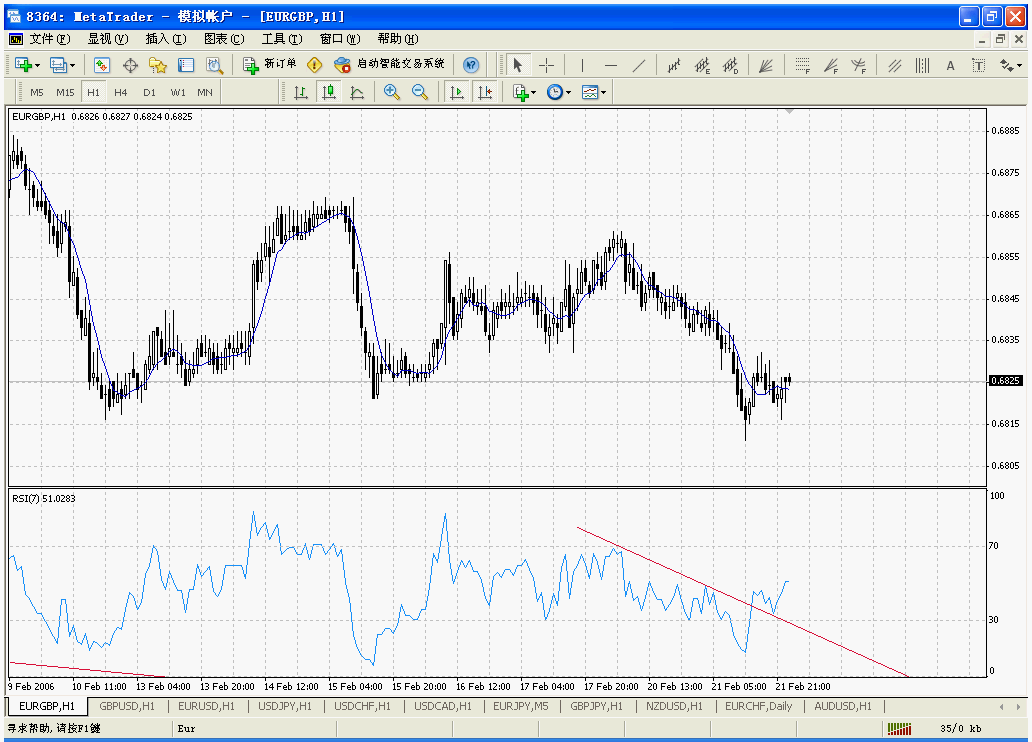Select the D1 timeframe
The width and height of the screenshot is (1032, 742).
(x=149, y=92)
